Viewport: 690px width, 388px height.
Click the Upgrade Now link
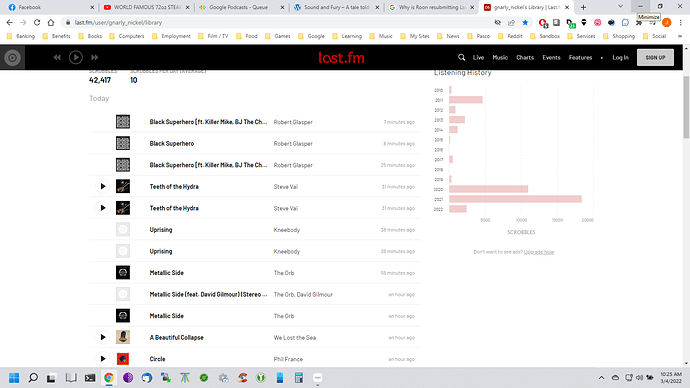[x=539, y=252]
